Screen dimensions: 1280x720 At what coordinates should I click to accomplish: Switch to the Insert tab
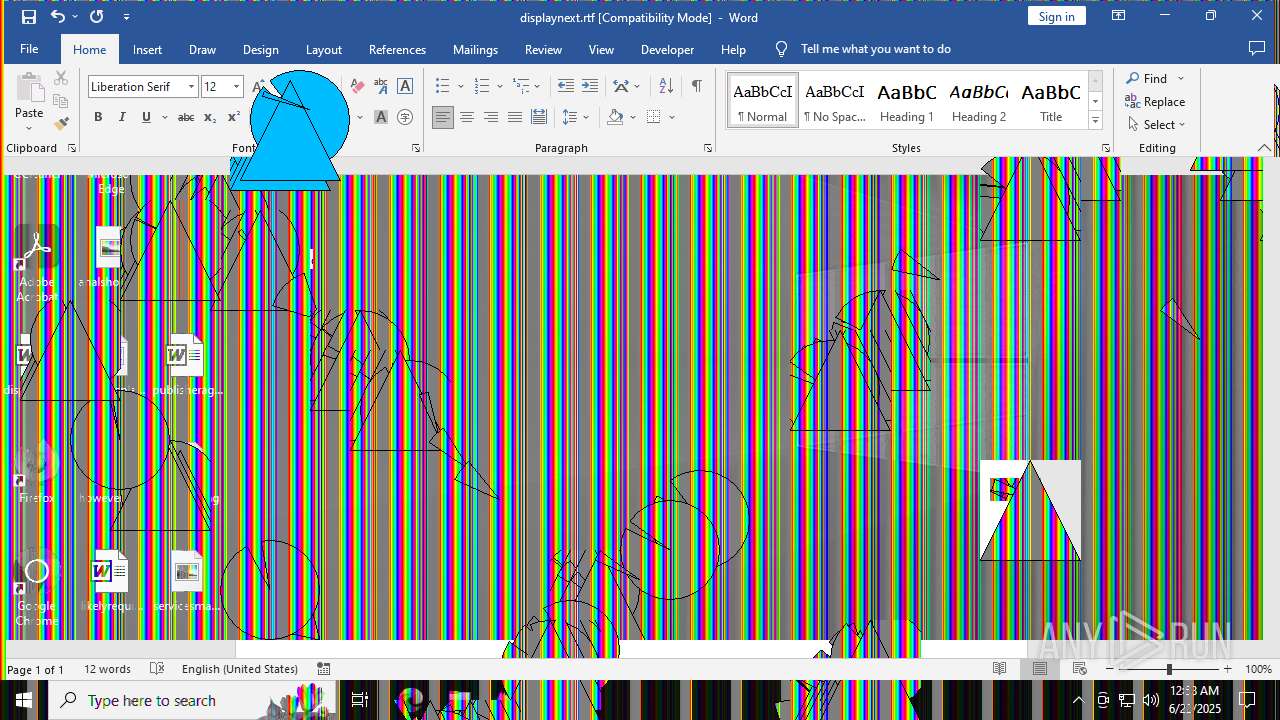147,49
